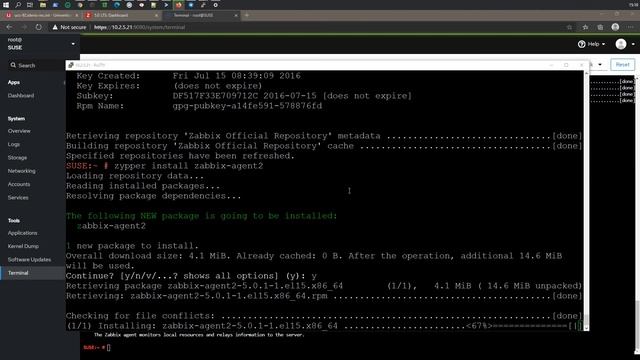Viewport: 640px width, 360px height.
Task: Click the Not secure warning indicator
Action: tap(69, 27)
